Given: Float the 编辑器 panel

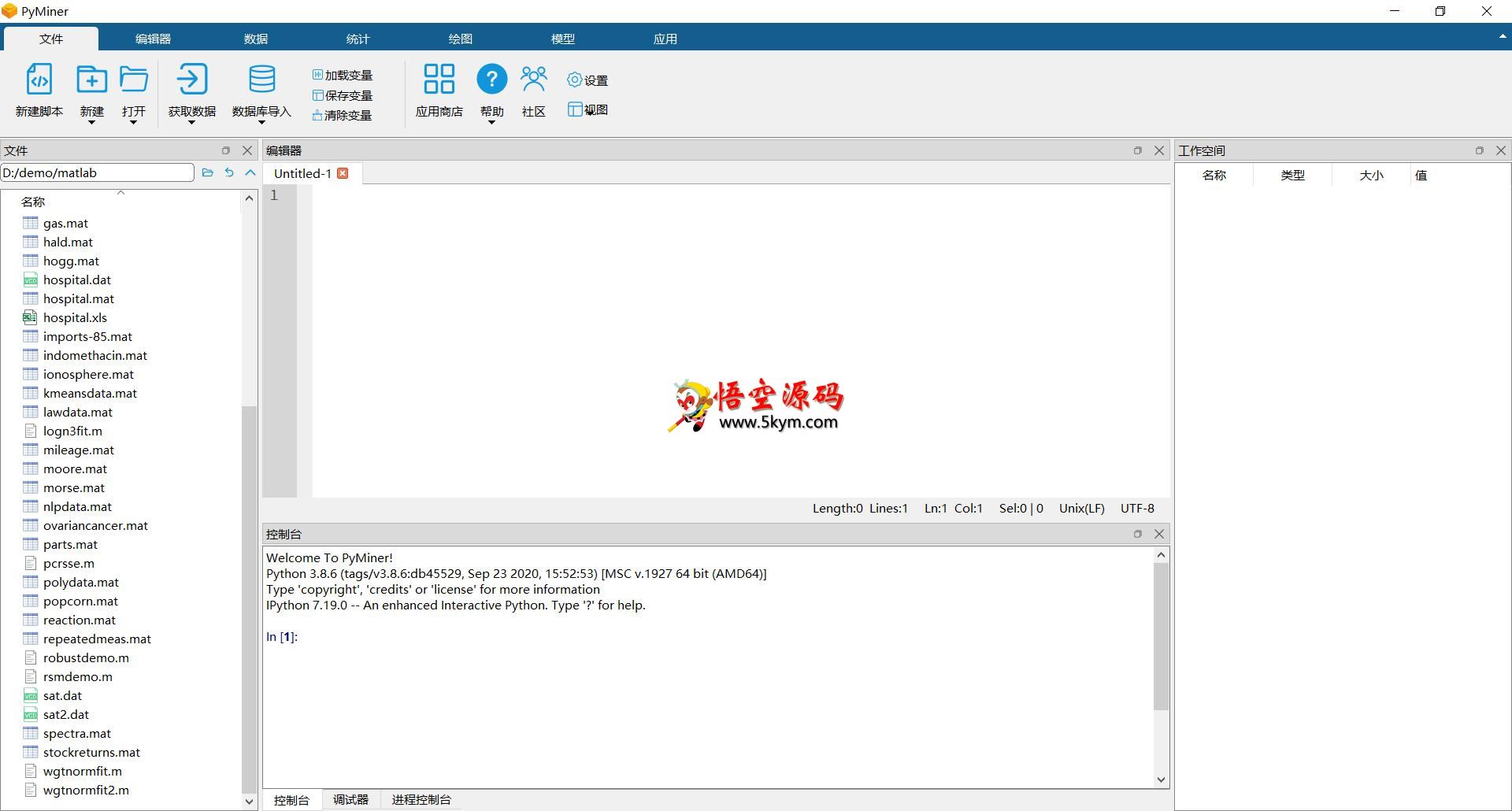Looking at the screenshot, I should (x=1137, y=150).
